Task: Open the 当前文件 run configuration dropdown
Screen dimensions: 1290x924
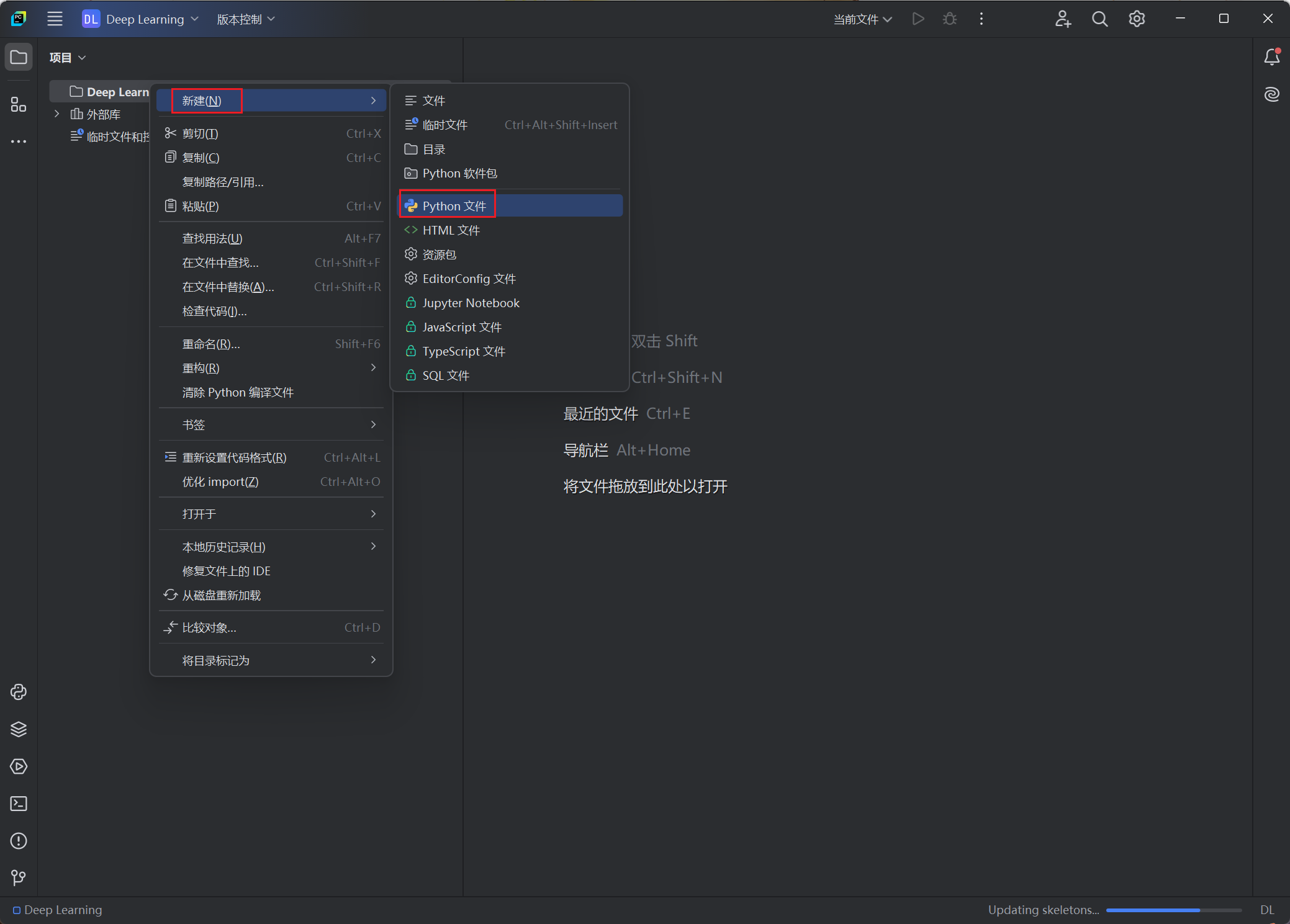Action: tap(863, 19)
